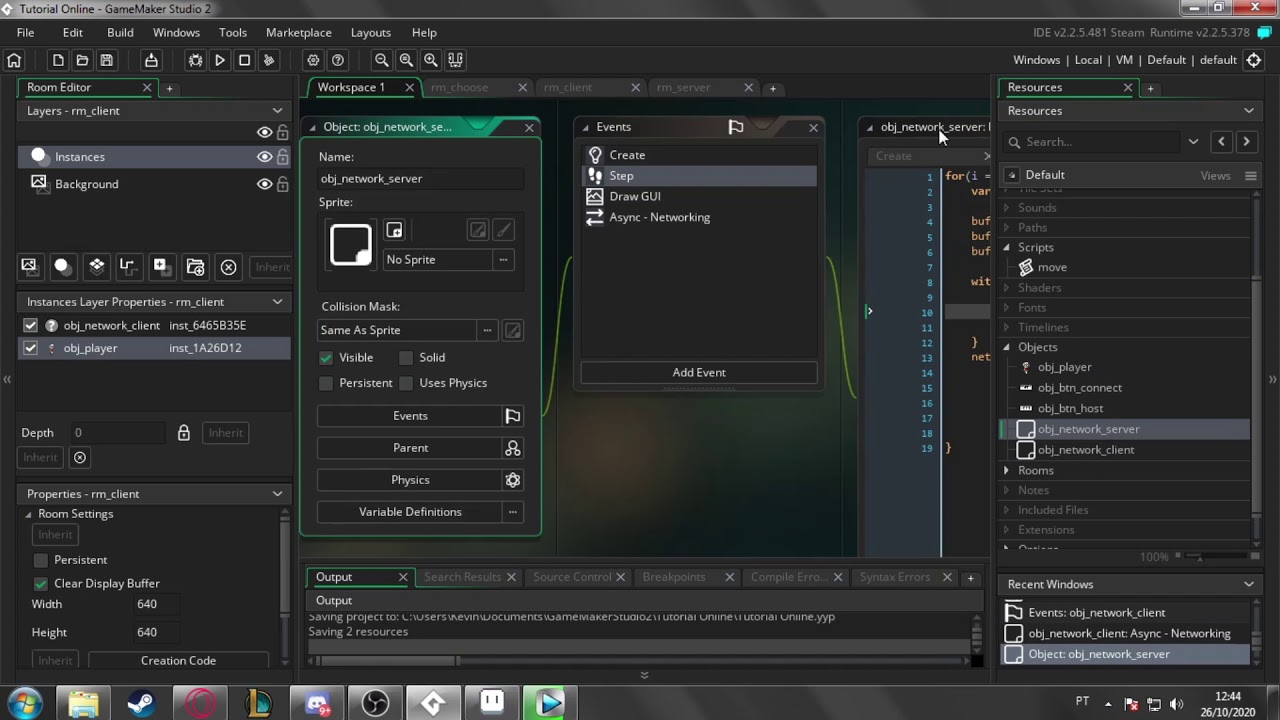Run the game with the play icon
Viewport: 1280px width, 720px height.
pos(220,60)
